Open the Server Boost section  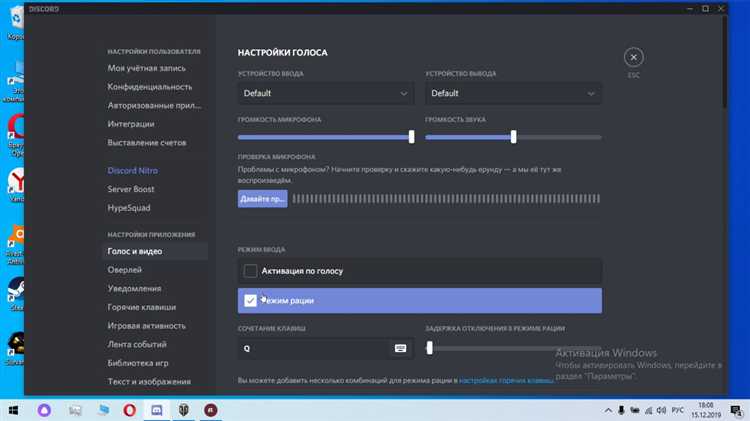point(131,189)
